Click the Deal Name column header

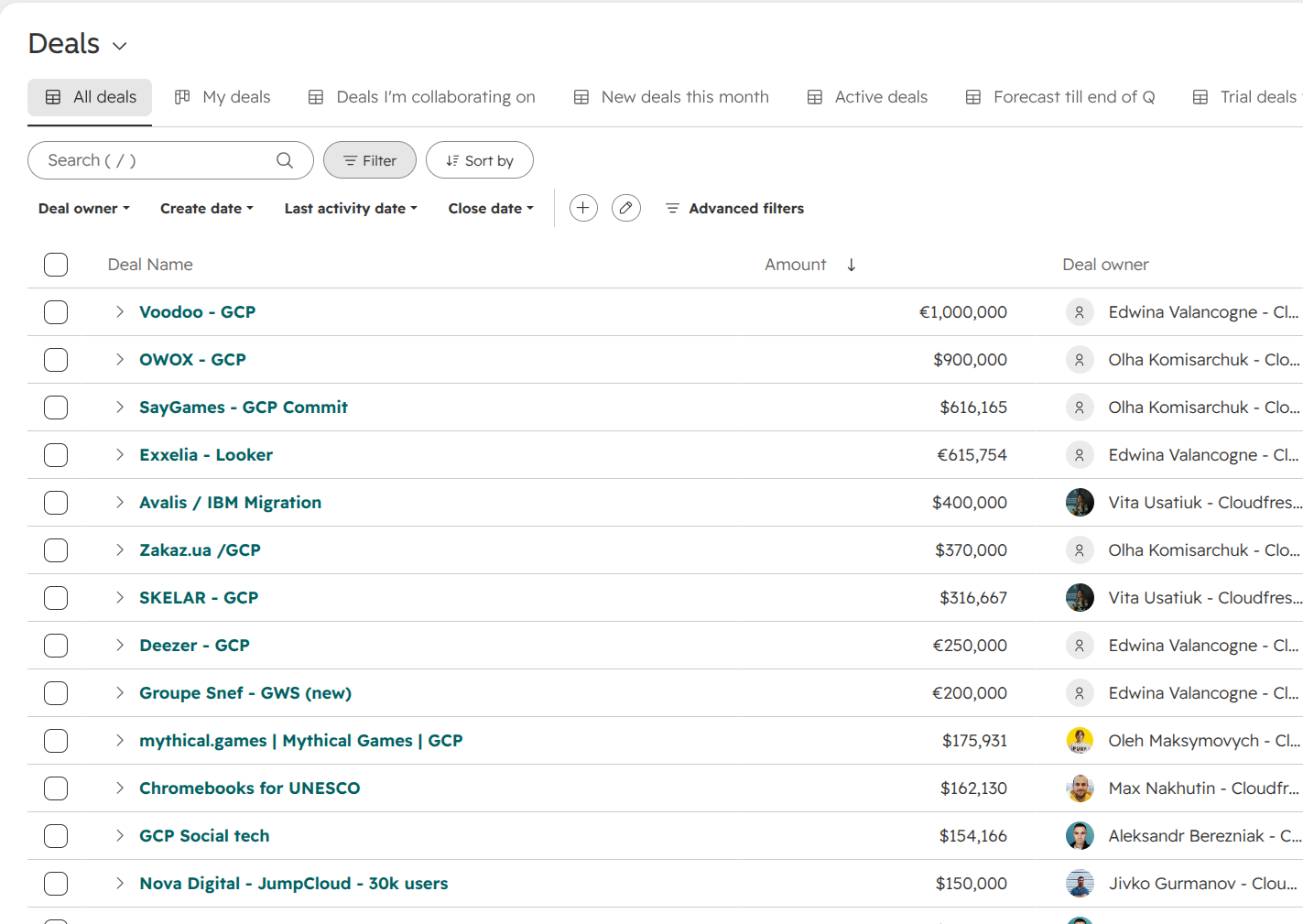tap(150, 265)
